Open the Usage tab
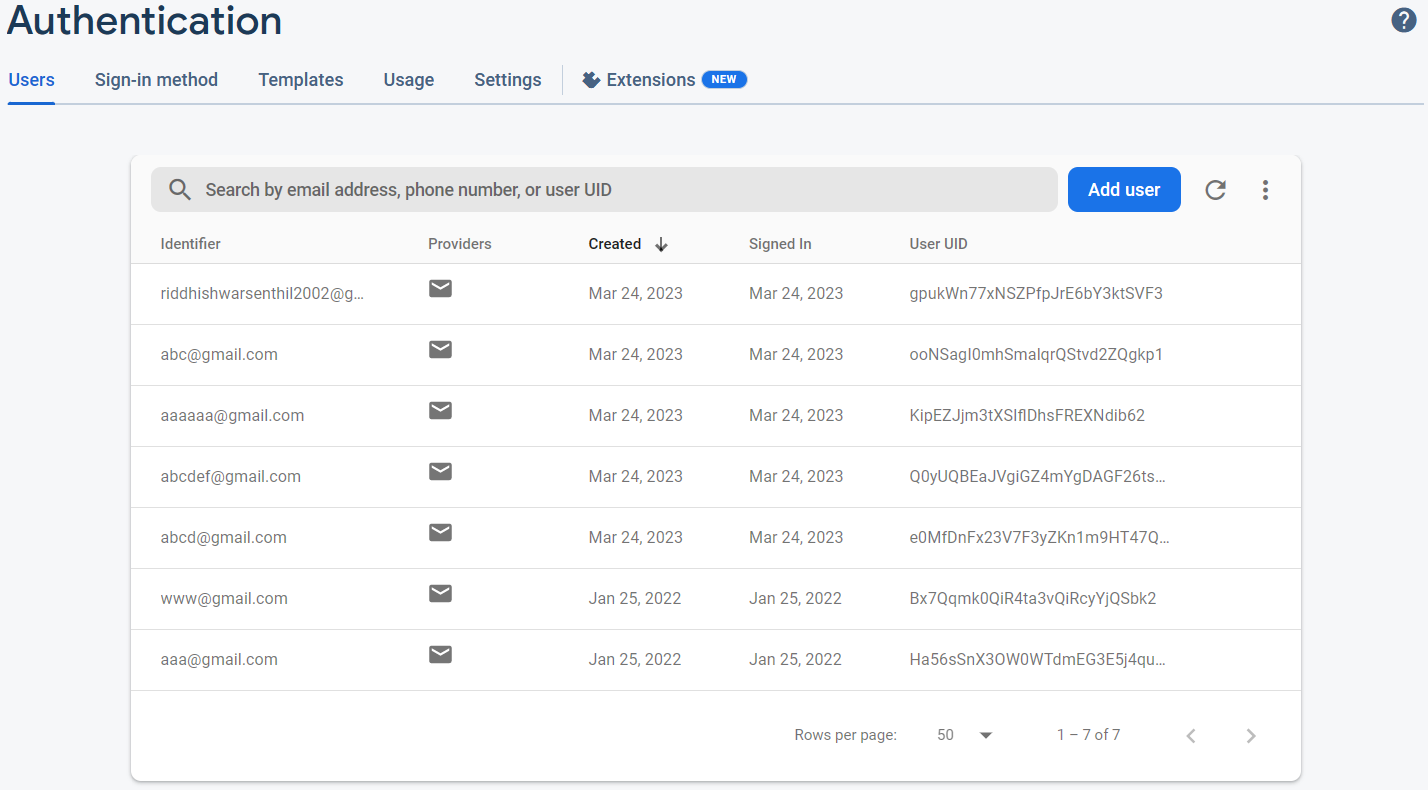 point(409,80)
